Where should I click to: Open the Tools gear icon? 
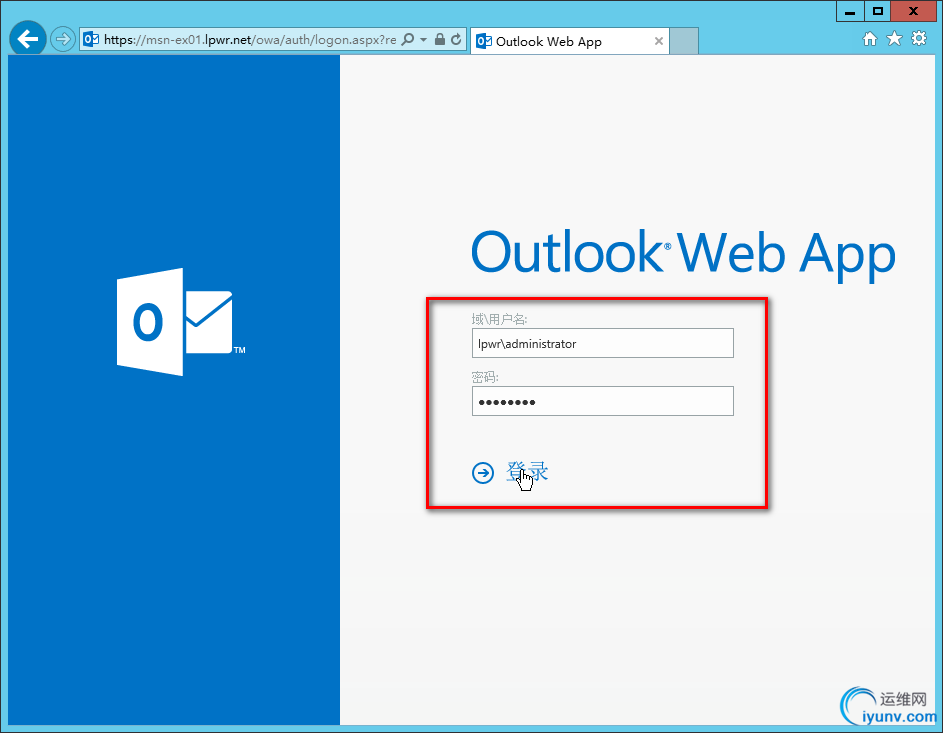919,39
